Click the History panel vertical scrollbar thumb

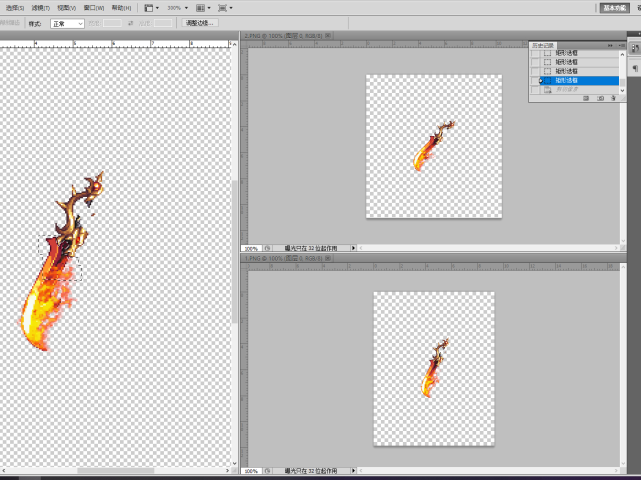(623, 80)
